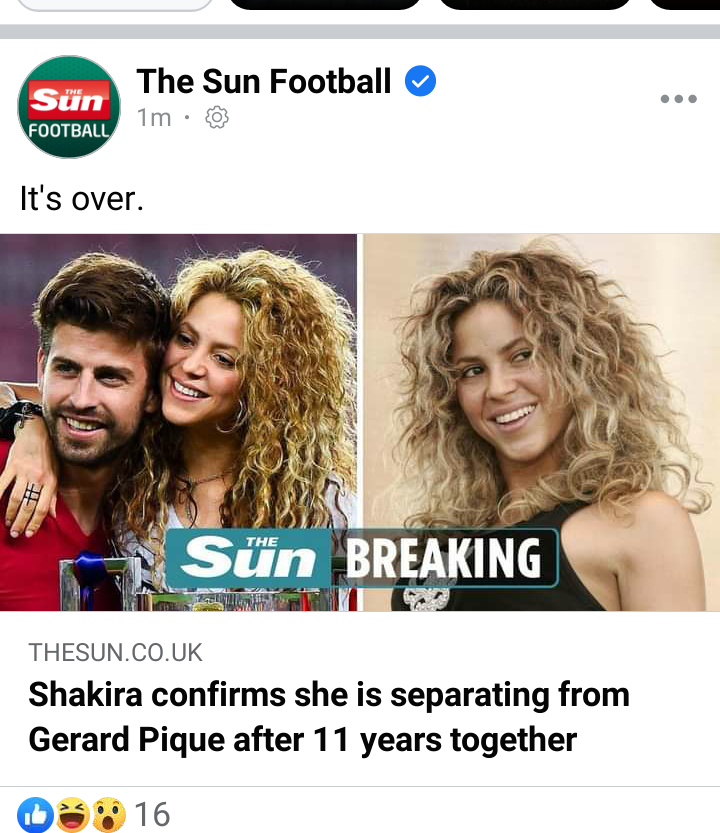Open the left photo of the couple
This screenshot has width=720, height=833.
[x=179, y=422]
